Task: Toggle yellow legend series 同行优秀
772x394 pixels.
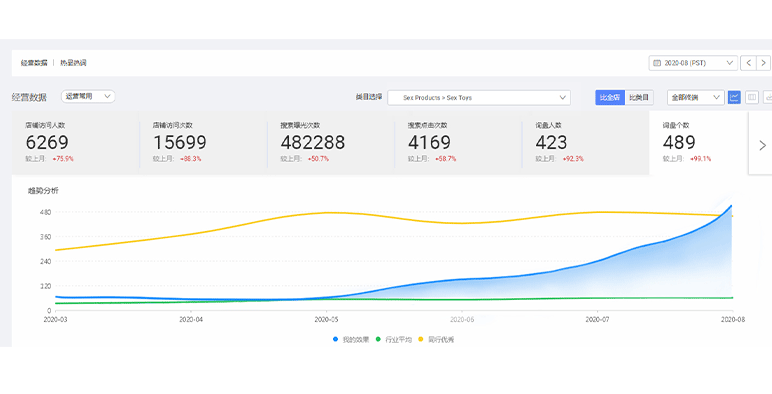Action: point(436,339)
